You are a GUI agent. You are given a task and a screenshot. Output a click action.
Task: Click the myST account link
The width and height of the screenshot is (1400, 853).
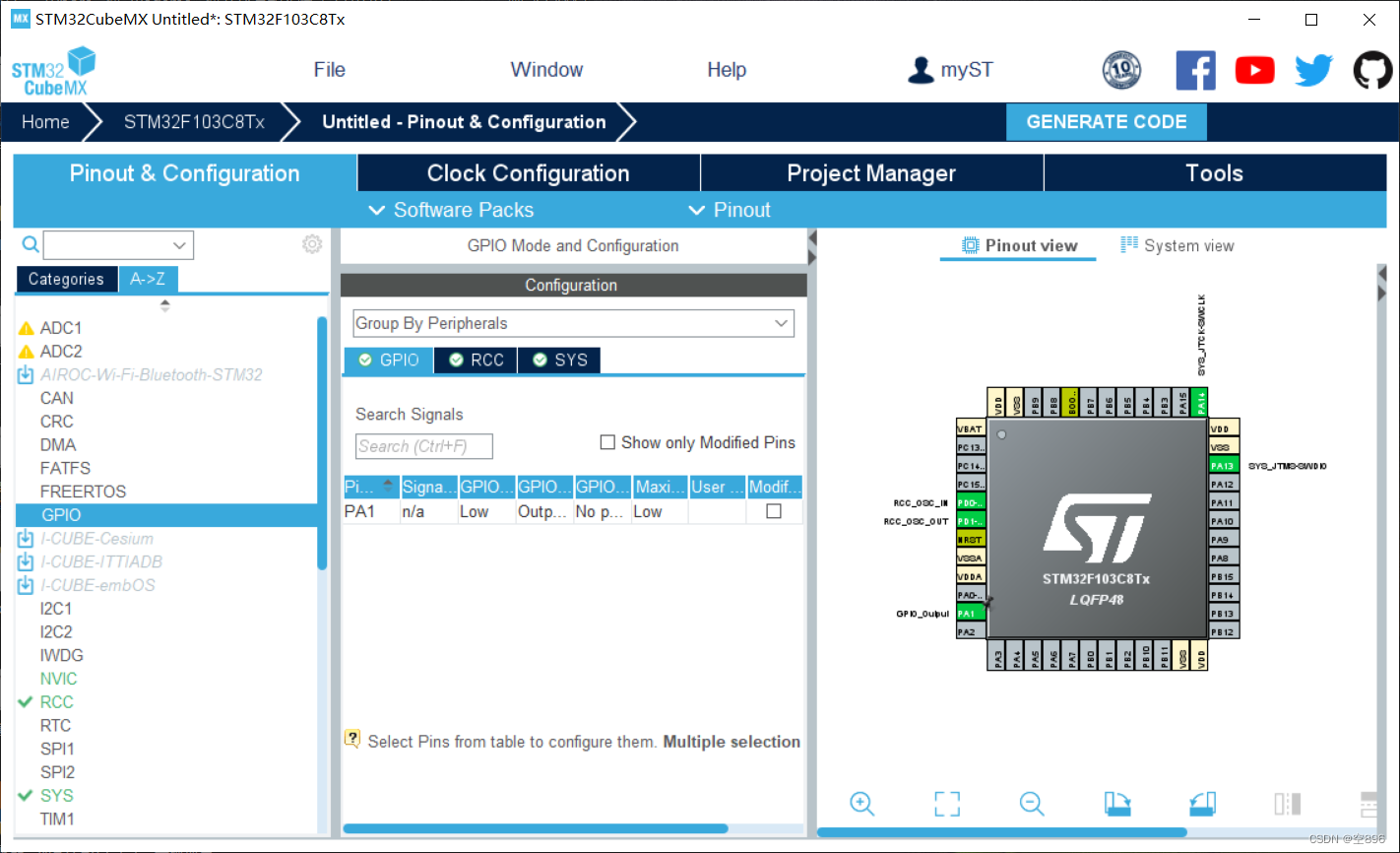point(967,70)
